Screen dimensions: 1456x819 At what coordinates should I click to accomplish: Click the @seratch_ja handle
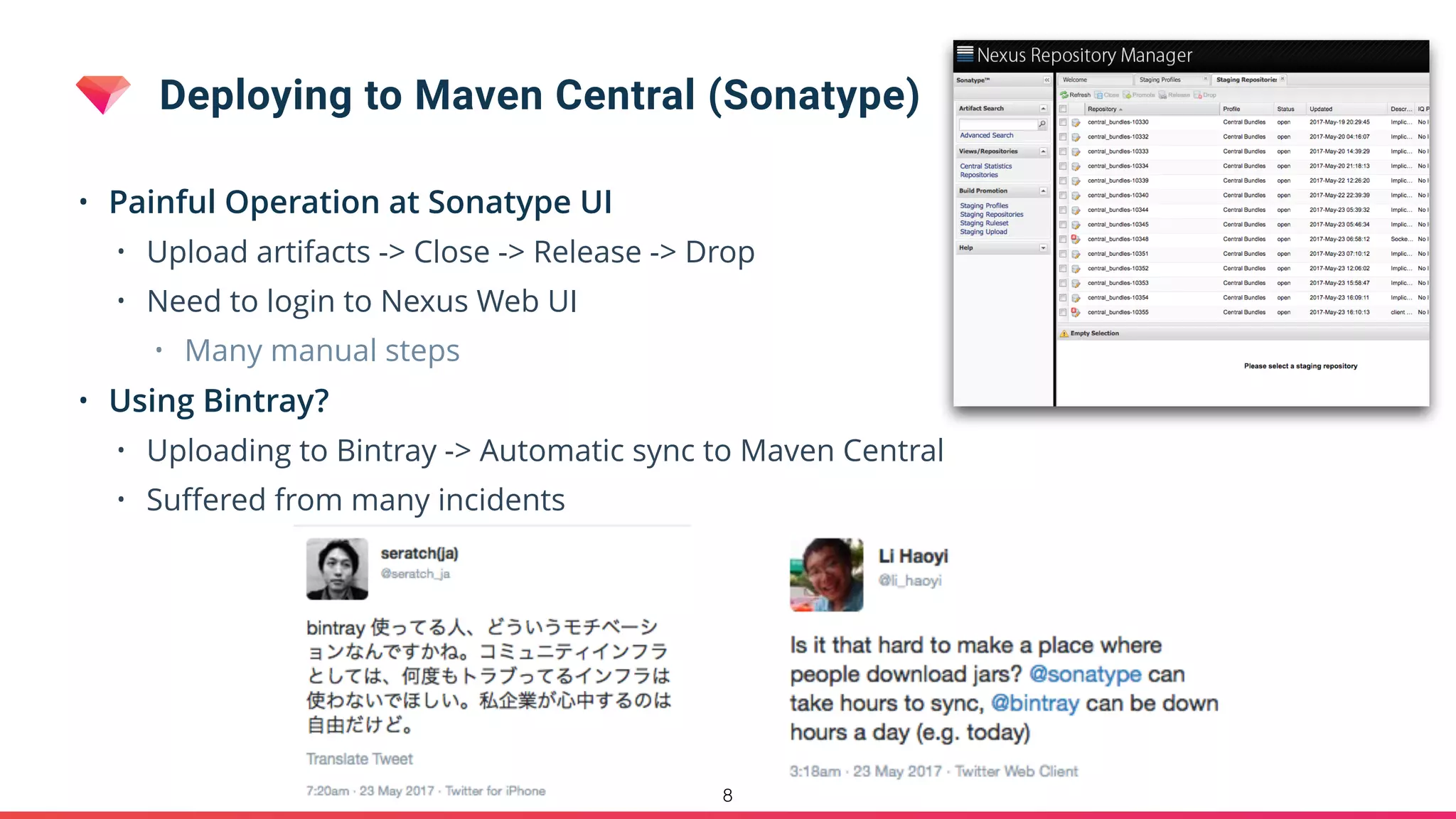coord(415,574)
